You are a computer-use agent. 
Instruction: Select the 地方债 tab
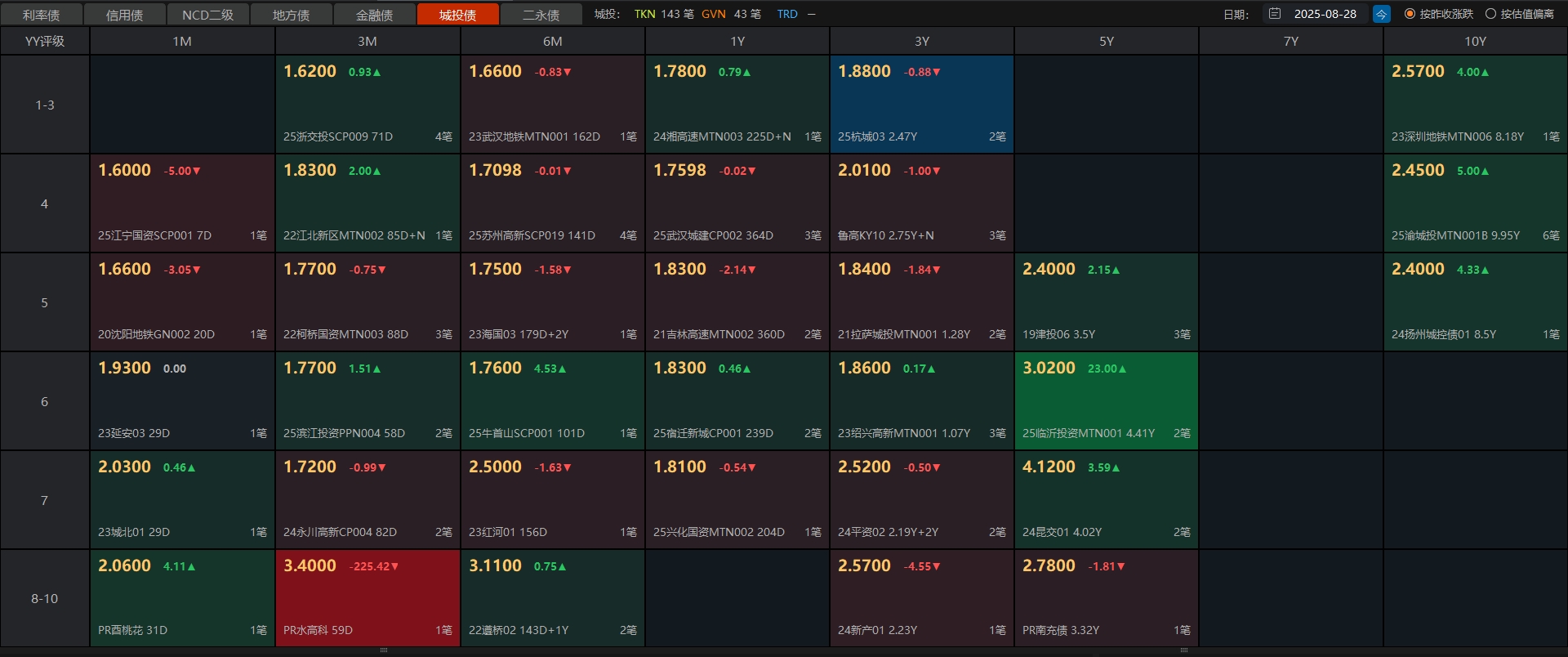pos(292,15)
